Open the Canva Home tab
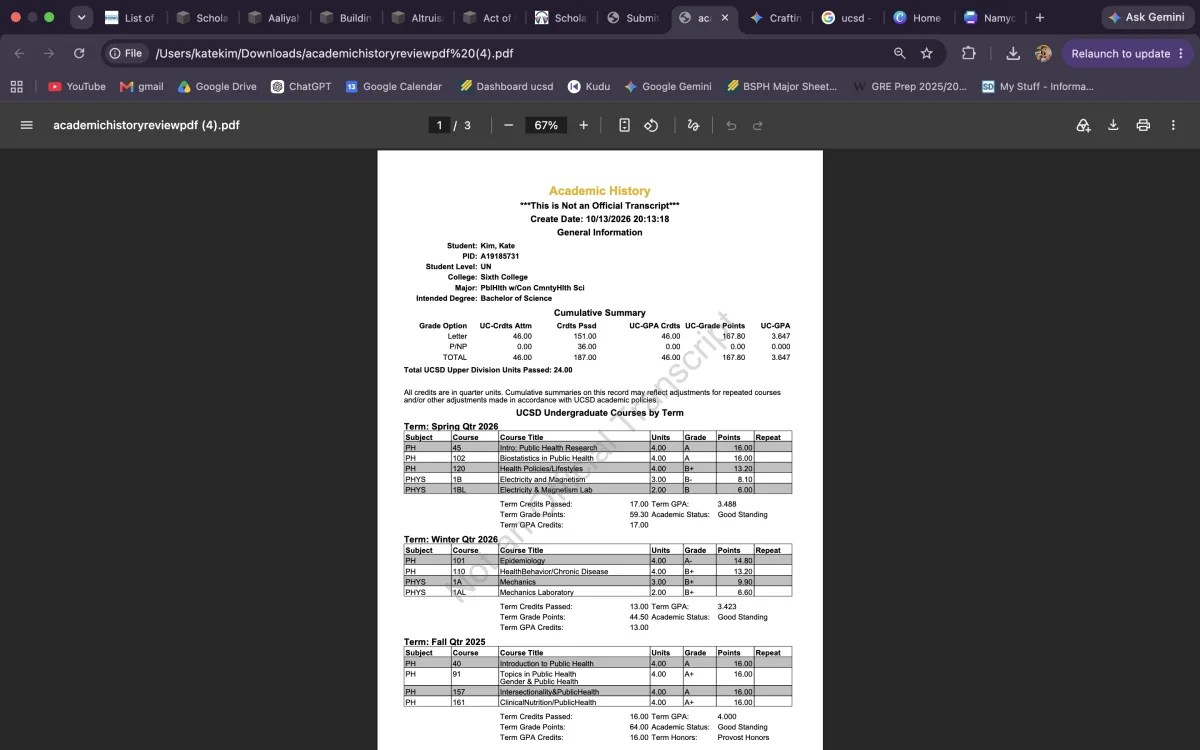The height and width of the screenshot is (750, 1200). pos(918,18)
